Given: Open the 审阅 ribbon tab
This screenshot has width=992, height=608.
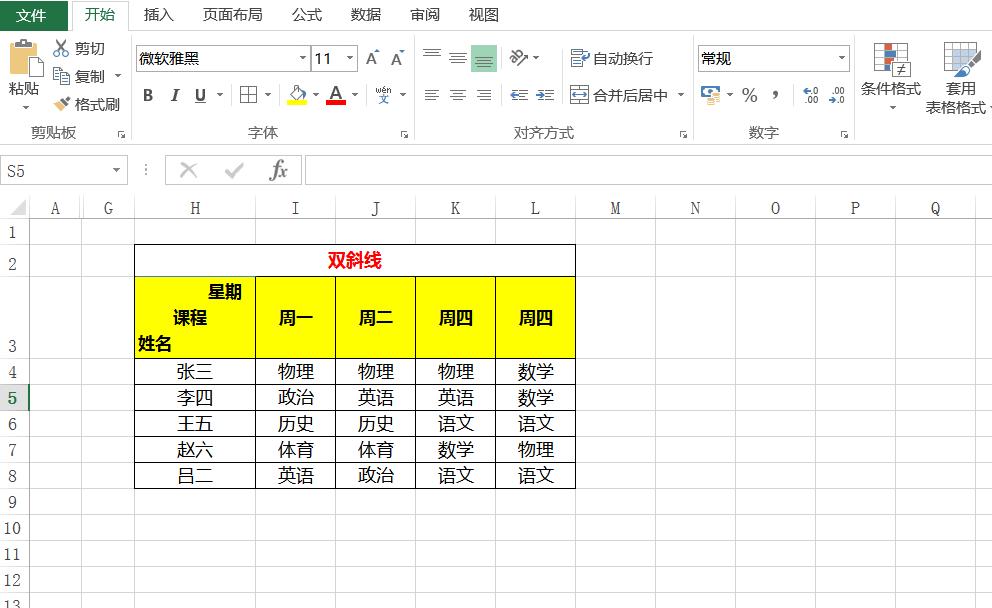Looking at the screenshot, I should [423, 15].
